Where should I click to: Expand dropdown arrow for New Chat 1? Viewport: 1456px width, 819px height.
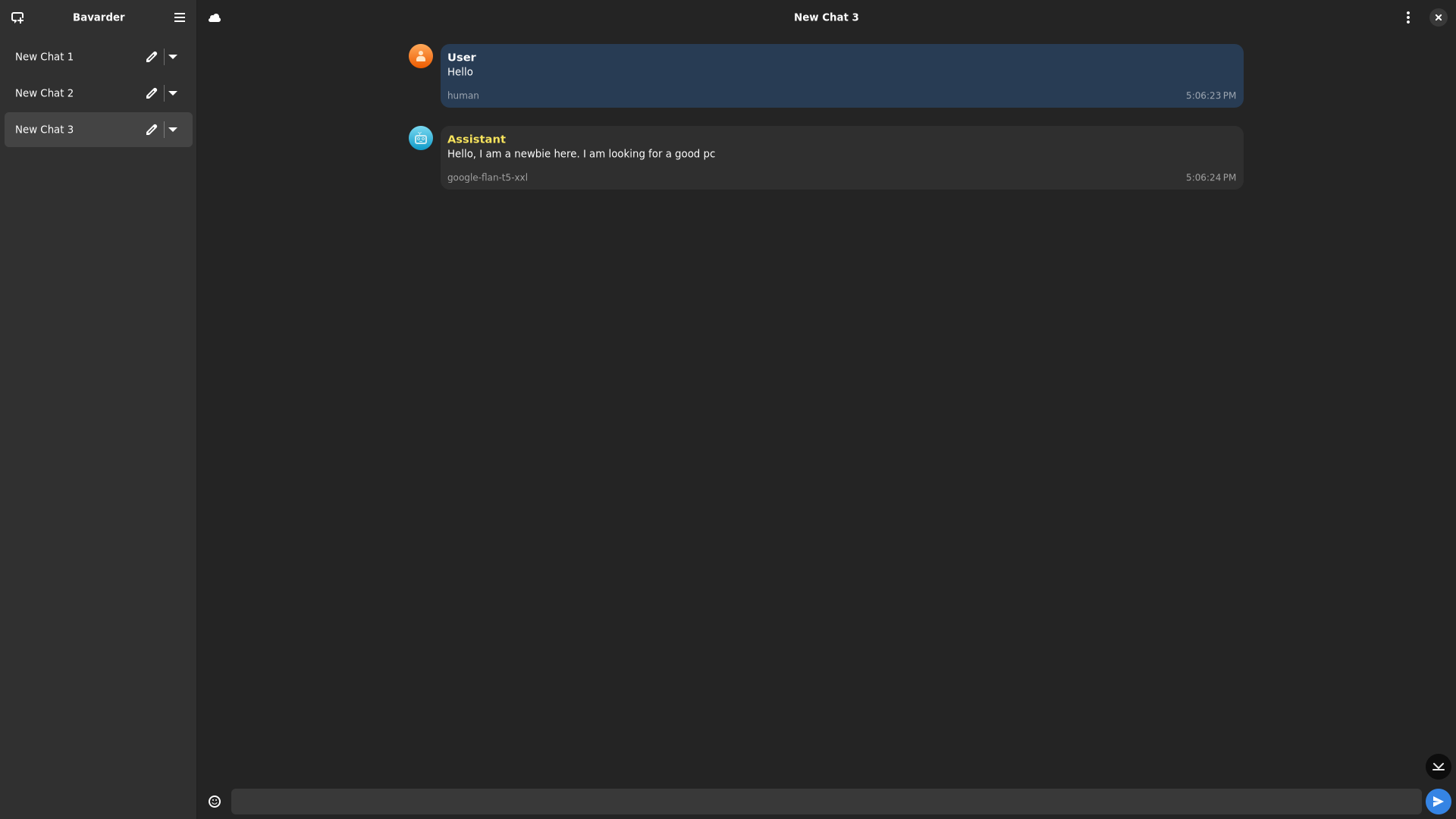(x=173, y=57)
